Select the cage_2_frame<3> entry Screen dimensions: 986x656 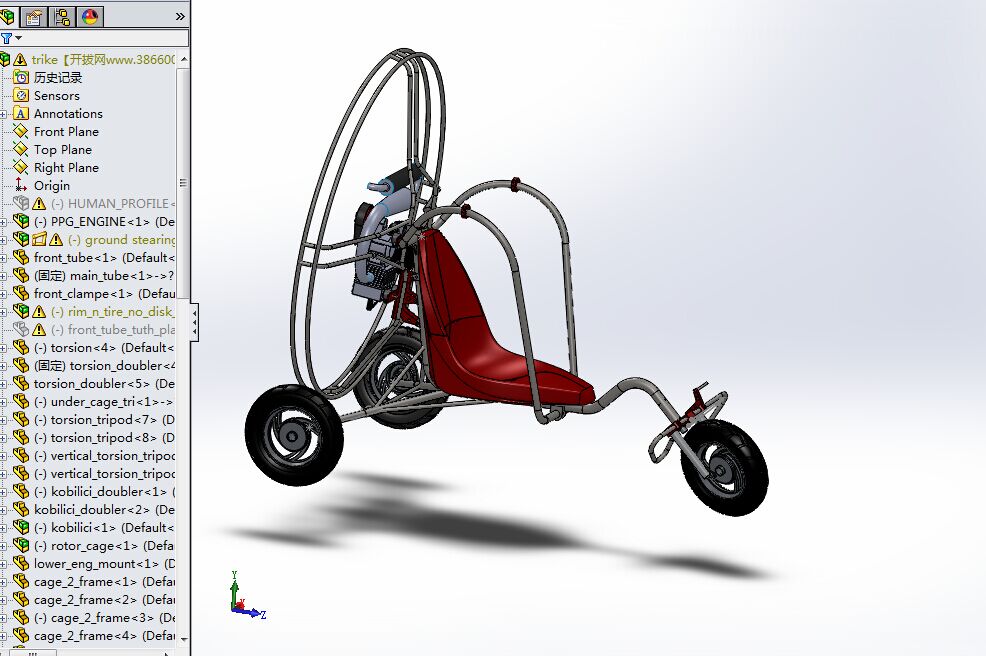coord(104,618)
